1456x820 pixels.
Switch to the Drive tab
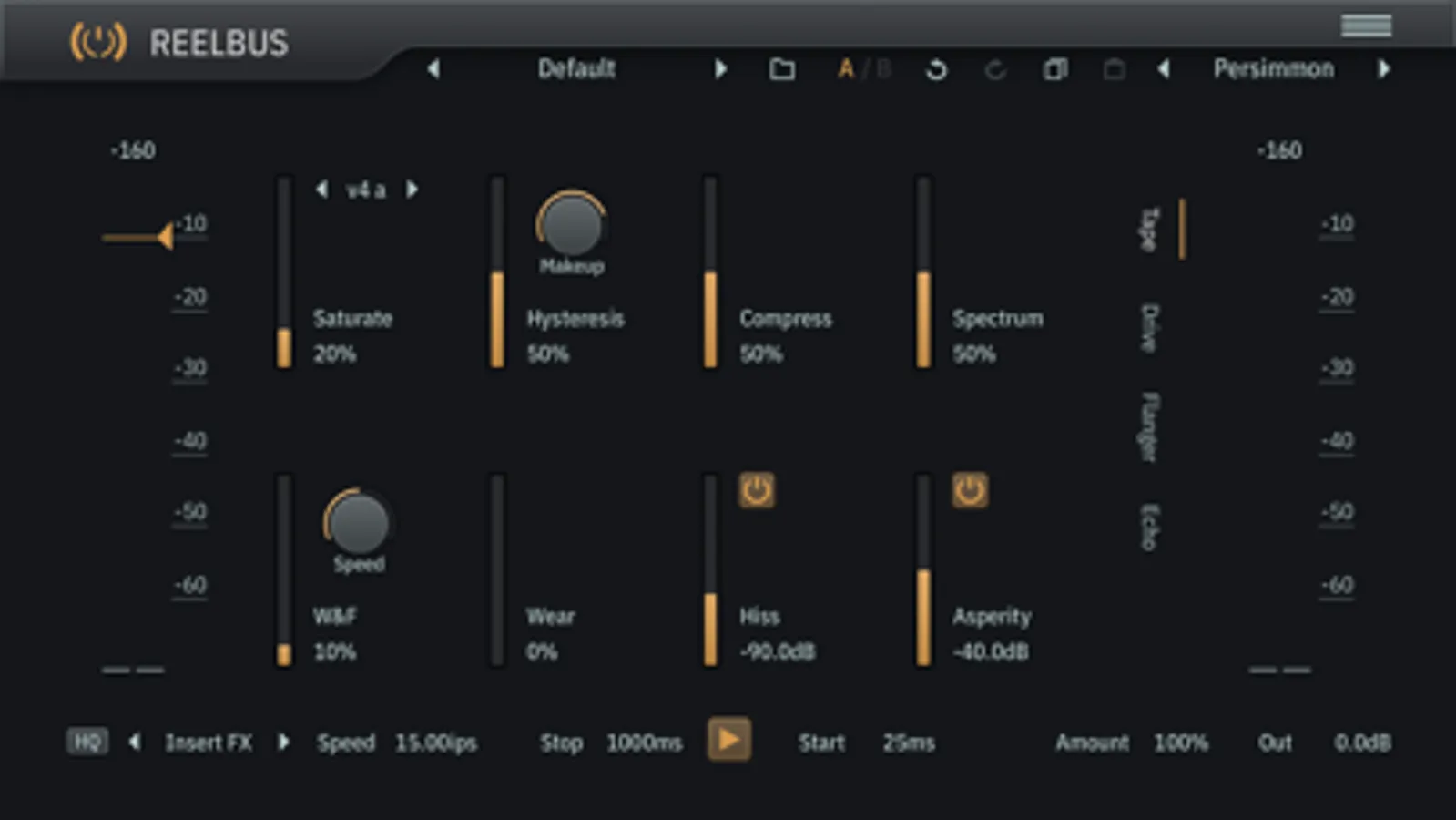(x=1150, y=327)
